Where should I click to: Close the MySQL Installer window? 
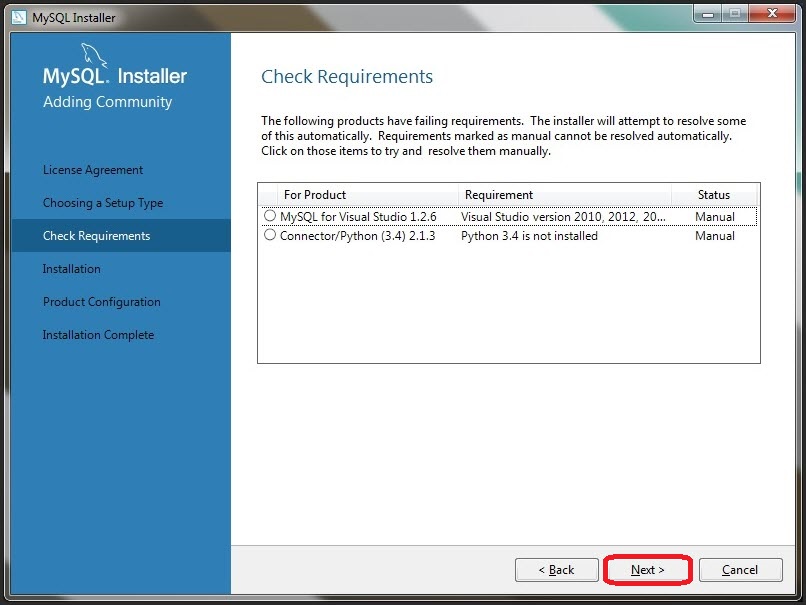tap(772, 14)
